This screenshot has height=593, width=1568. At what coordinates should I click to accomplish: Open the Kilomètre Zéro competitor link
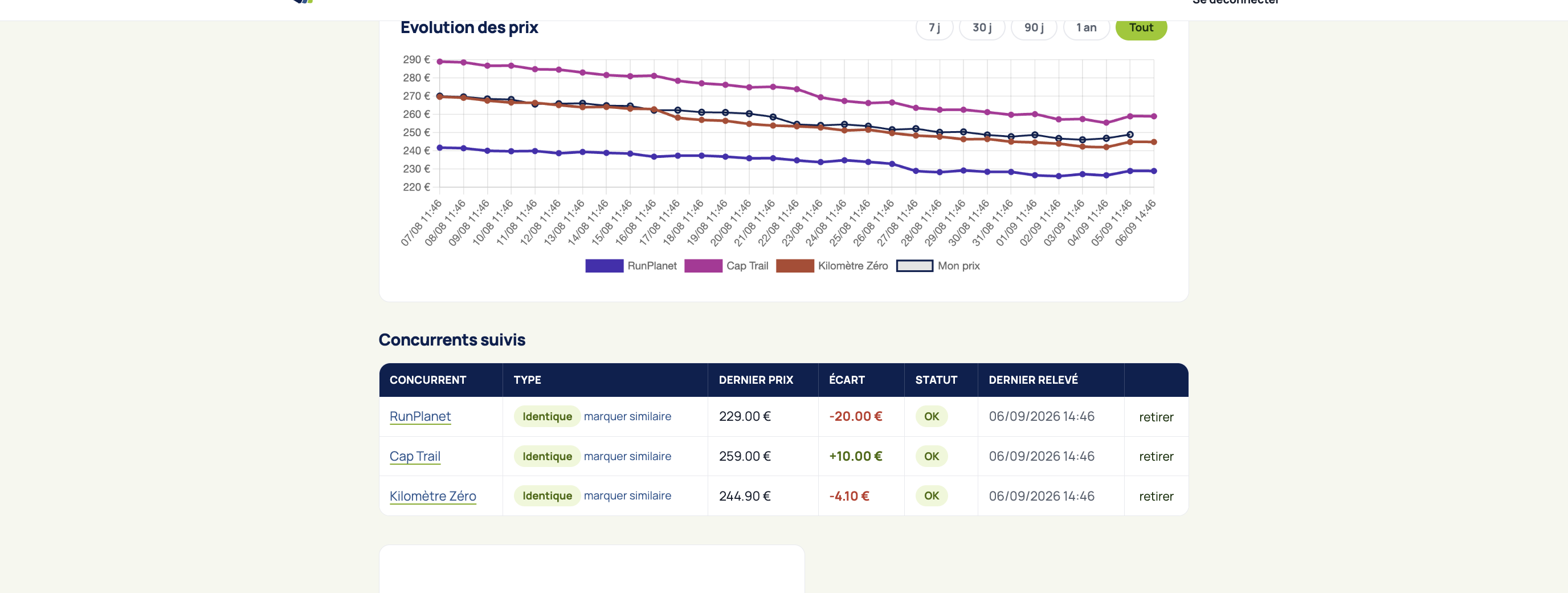(433, 496)
